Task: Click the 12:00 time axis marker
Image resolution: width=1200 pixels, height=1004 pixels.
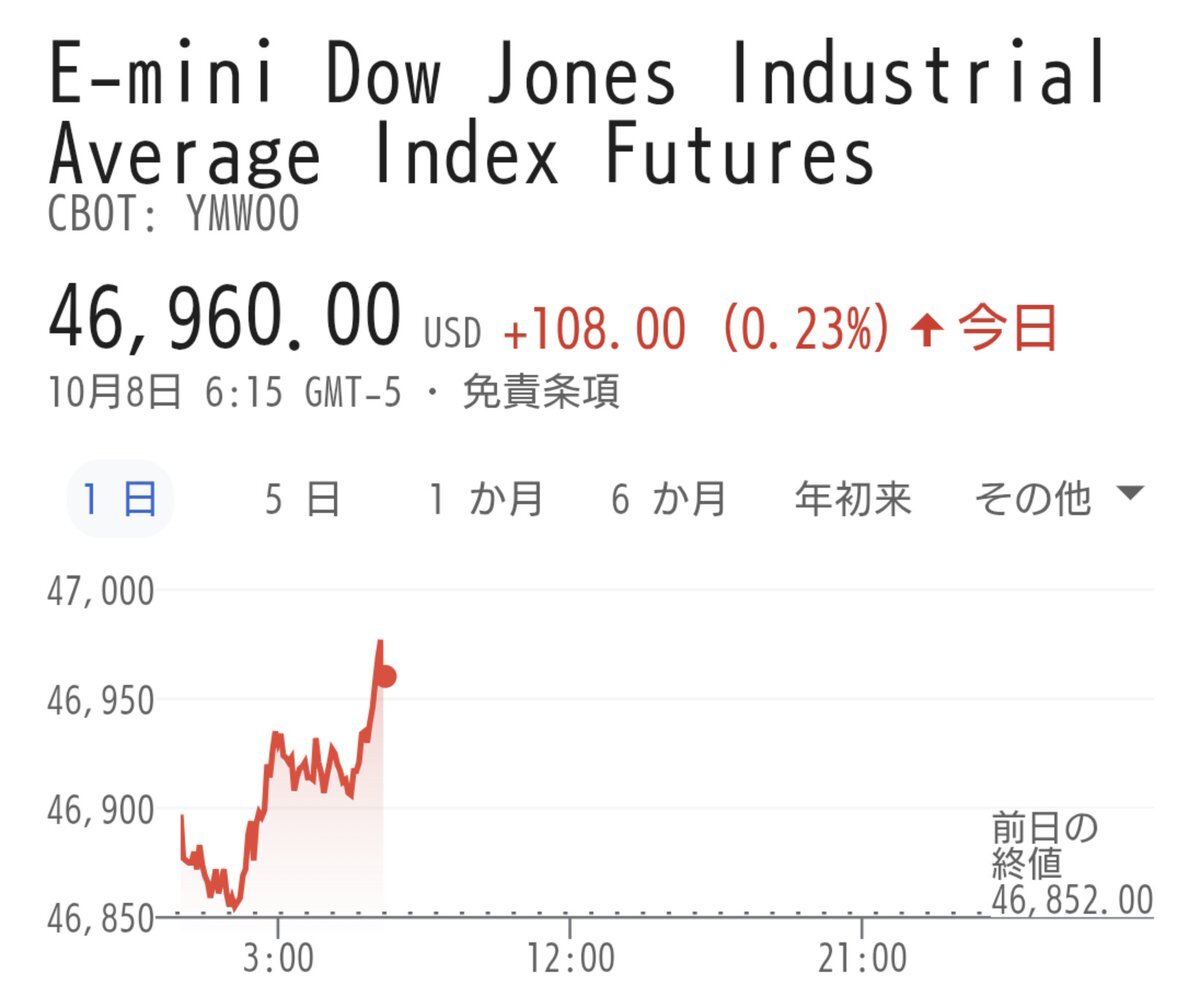Action: (x=568, y=958)
